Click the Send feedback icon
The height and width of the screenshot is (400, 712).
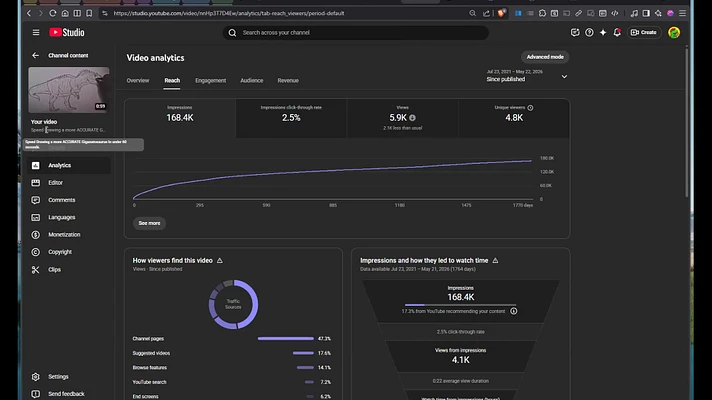[35, 394]
